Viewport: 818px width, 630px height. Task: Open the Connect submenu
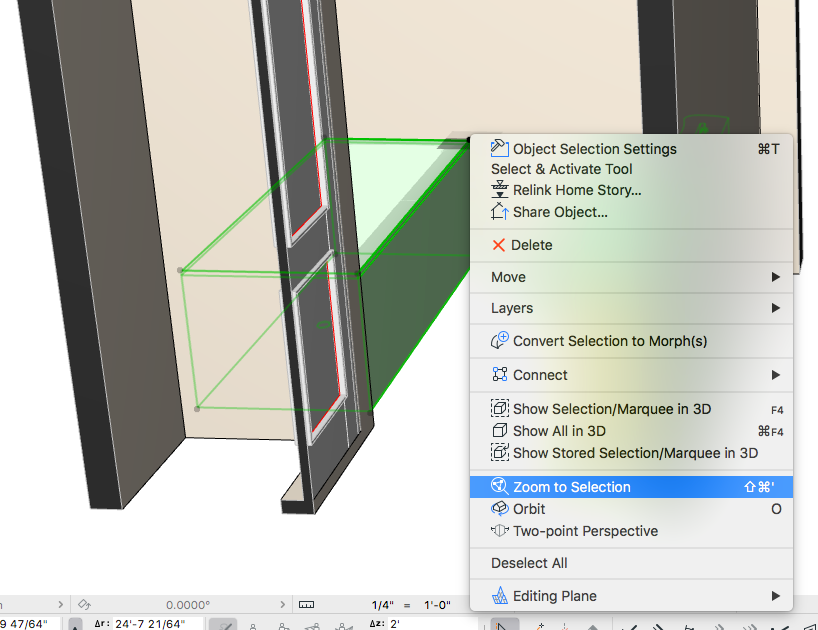coord(631,374)
